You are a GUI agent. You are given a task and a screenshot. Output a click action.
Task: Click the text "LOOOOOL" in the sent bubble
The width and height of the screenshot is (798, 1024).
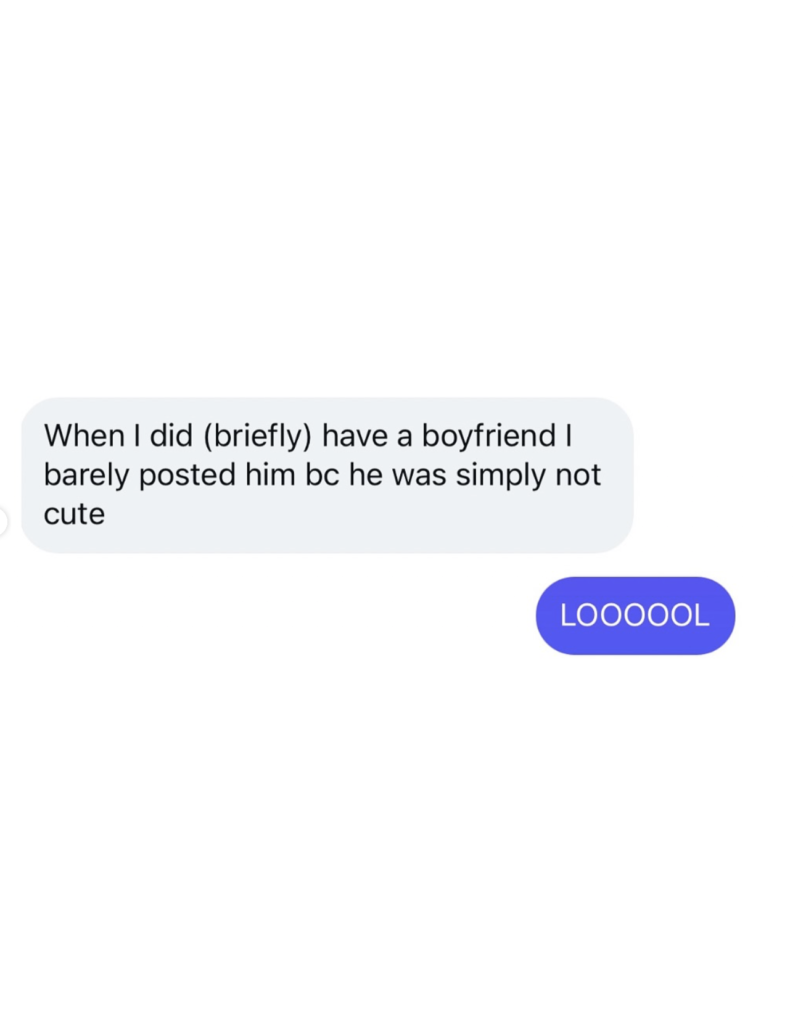point(635,615)
